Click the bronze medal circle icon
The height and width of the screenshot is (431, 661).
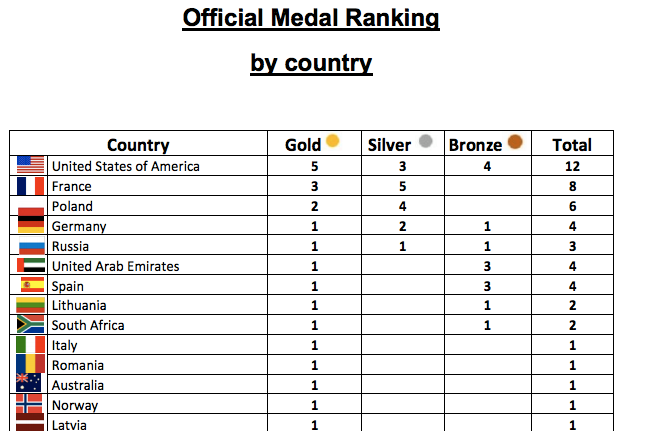click(516, 143)
